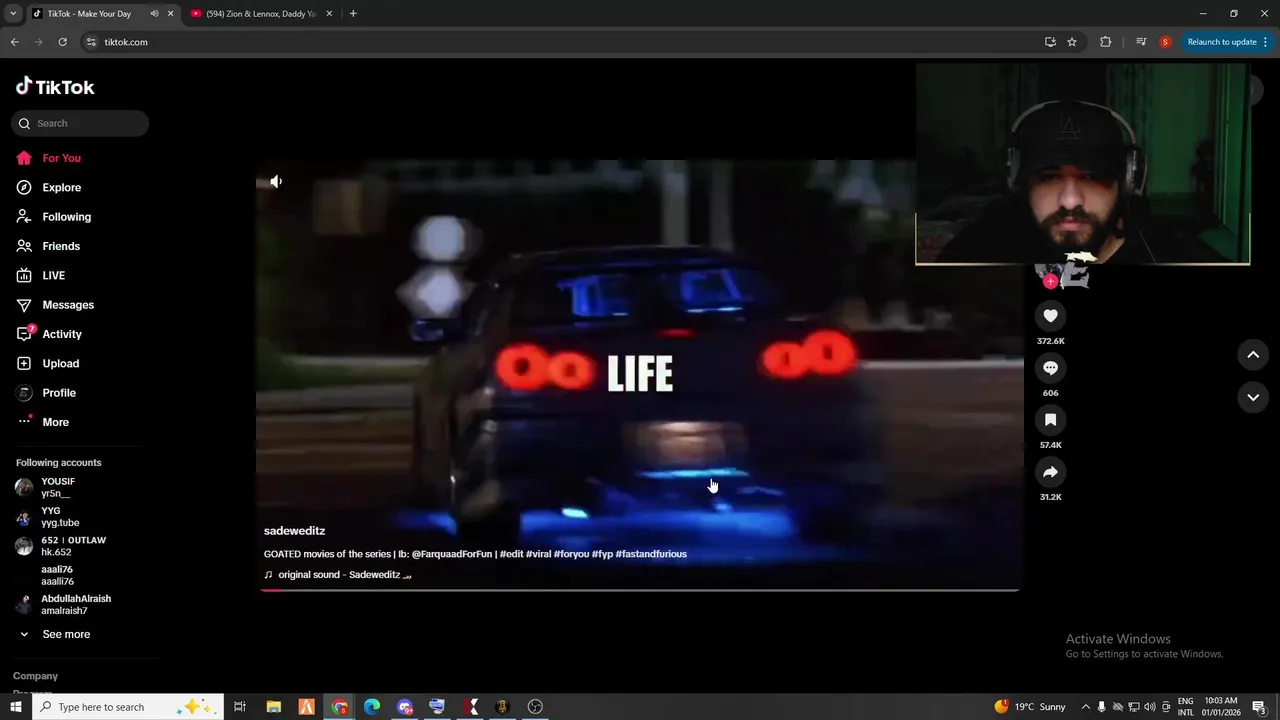Open original sound - Sadeweditz link
Screen dimensions: 1280x720
(x=338, y=575)
